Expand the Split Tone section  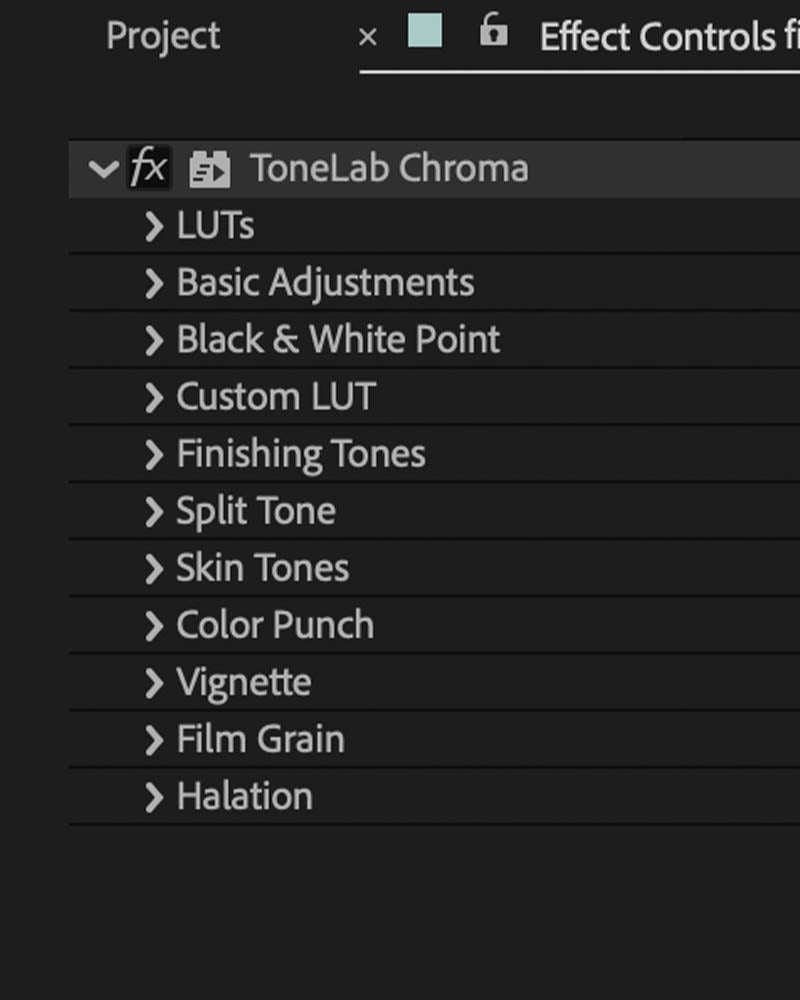154,511
